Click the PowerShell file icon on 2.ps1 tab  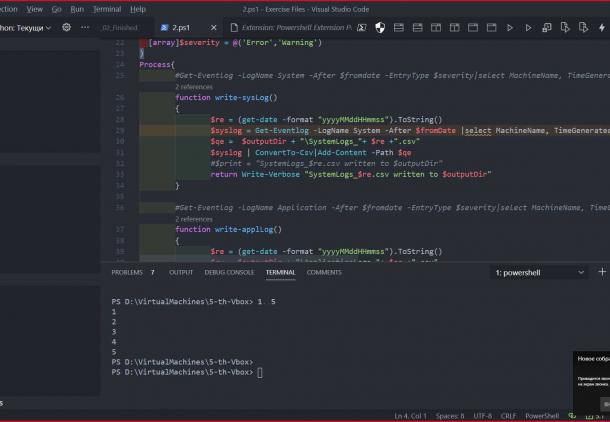164,28
